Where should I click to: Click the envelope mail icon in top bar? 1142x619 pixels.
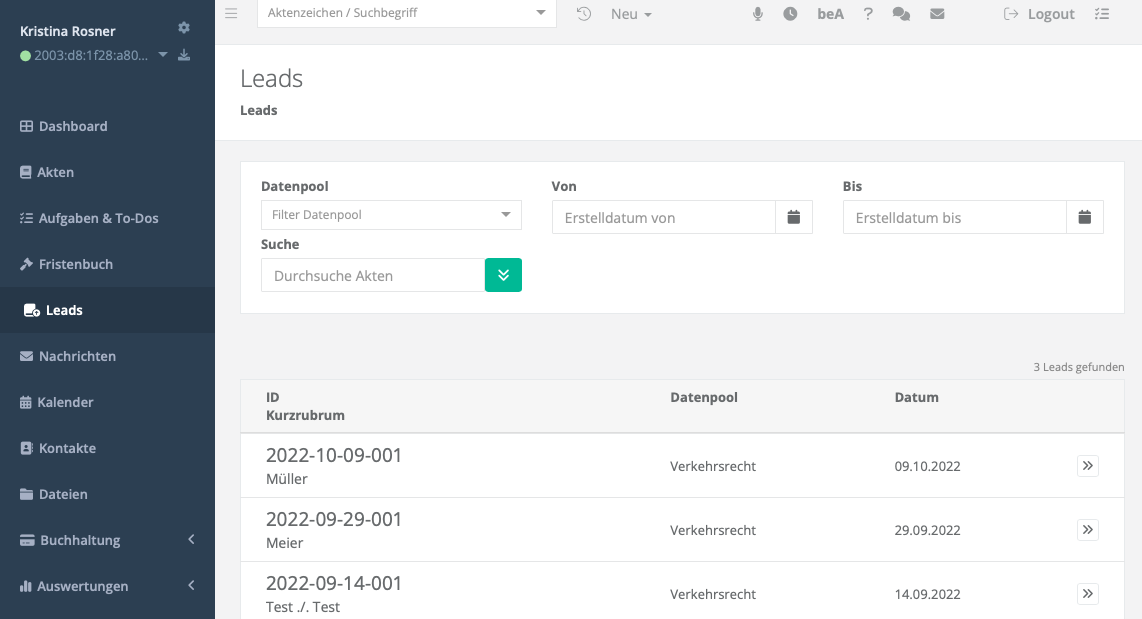coord(937,14)
